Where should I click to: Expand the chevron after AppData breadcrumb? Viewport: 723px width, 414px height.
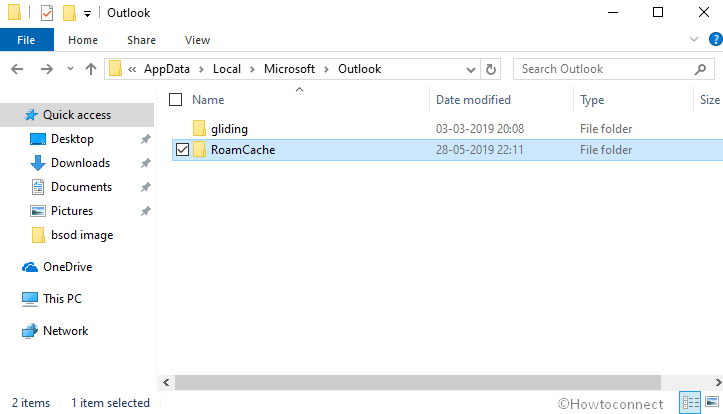pyautogui.click(x=201, y=70)
